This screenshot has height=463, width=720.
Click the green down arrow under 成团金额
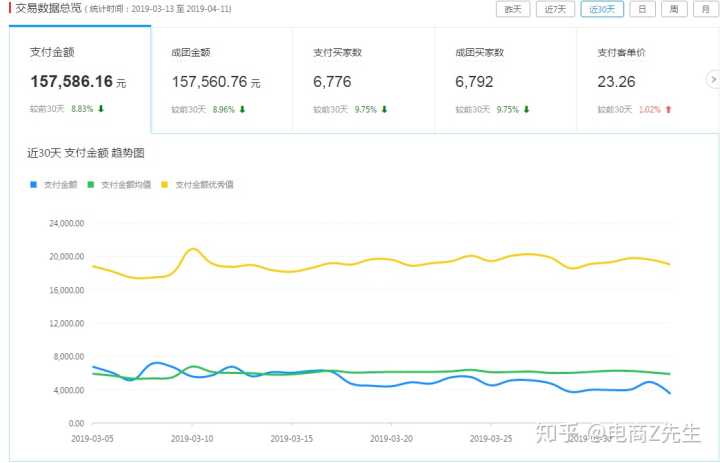(242, 109)
